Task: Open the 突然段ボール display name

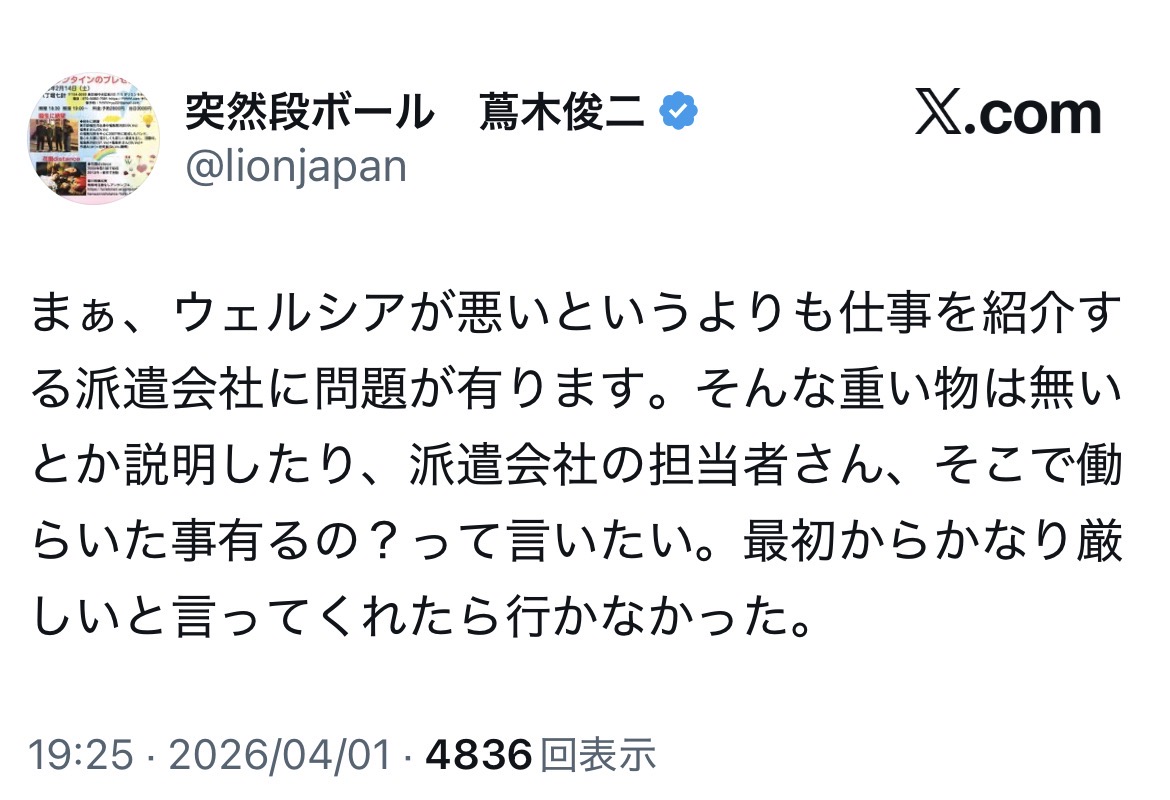Action: (x=309, y=114)
